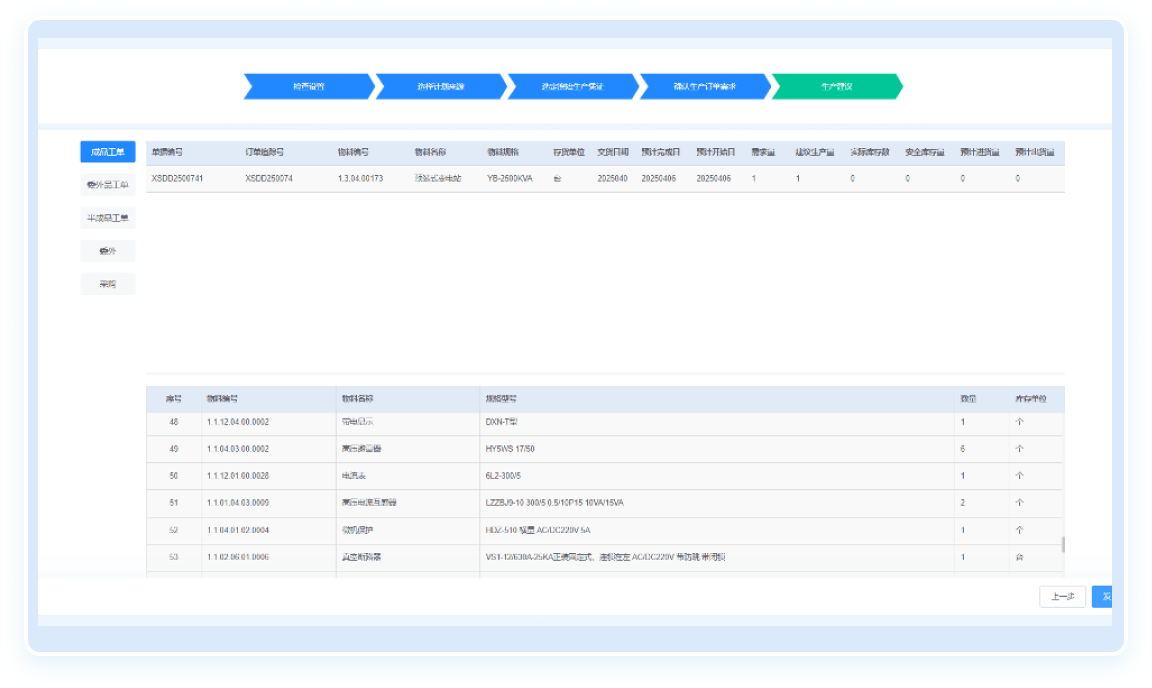Open the 半成品工单 tab
The width and height of the screenshot is (1152, 688).
click(x=108, y=218)
